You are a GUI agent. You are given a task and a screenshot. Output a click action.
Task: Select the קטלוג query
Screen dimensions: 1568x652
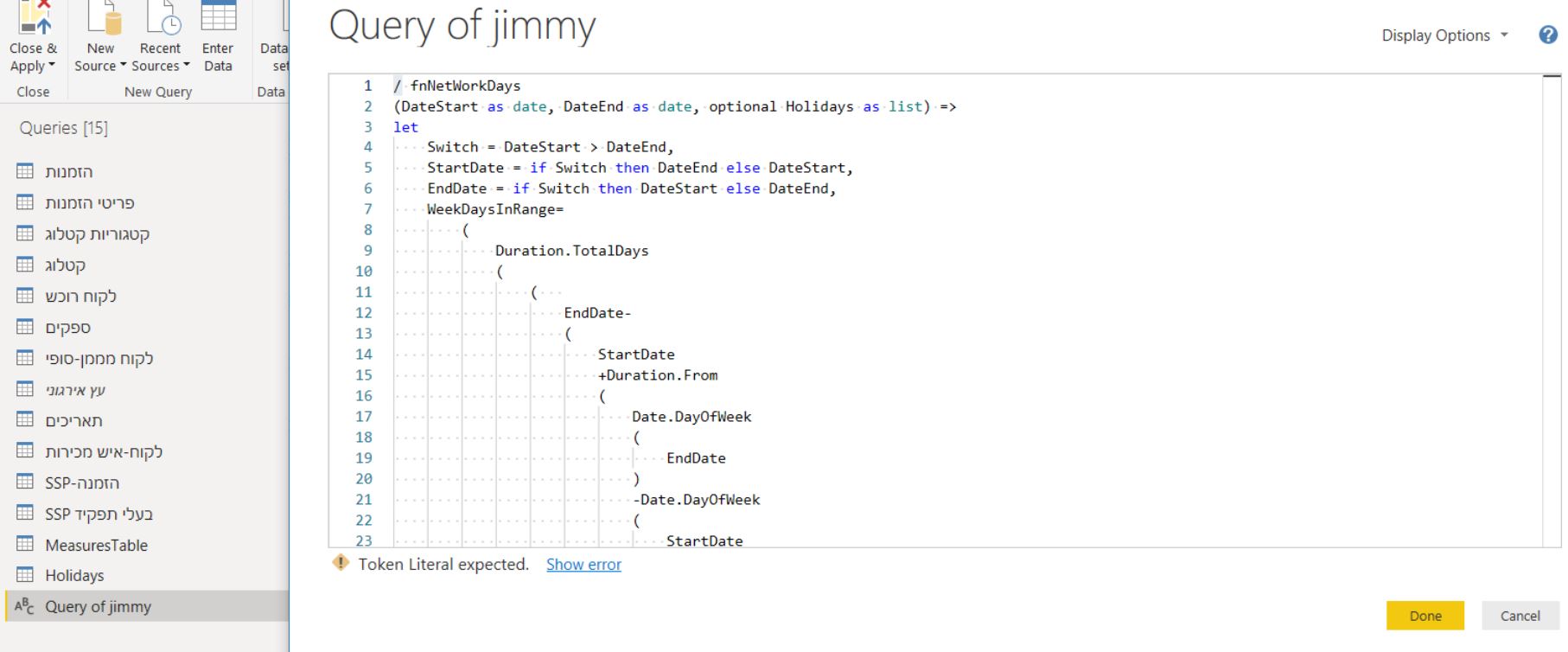click(147, 265)
